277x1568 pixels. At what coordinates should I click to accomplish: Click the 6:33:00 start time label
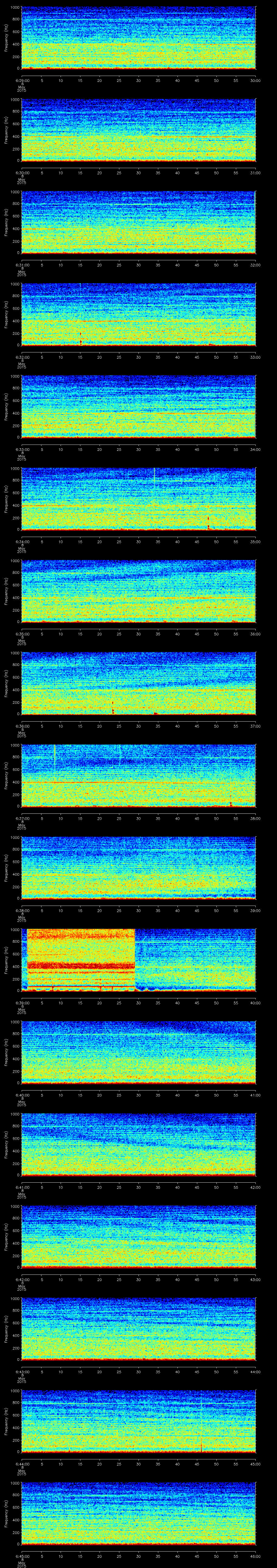[x=22, y=449]
